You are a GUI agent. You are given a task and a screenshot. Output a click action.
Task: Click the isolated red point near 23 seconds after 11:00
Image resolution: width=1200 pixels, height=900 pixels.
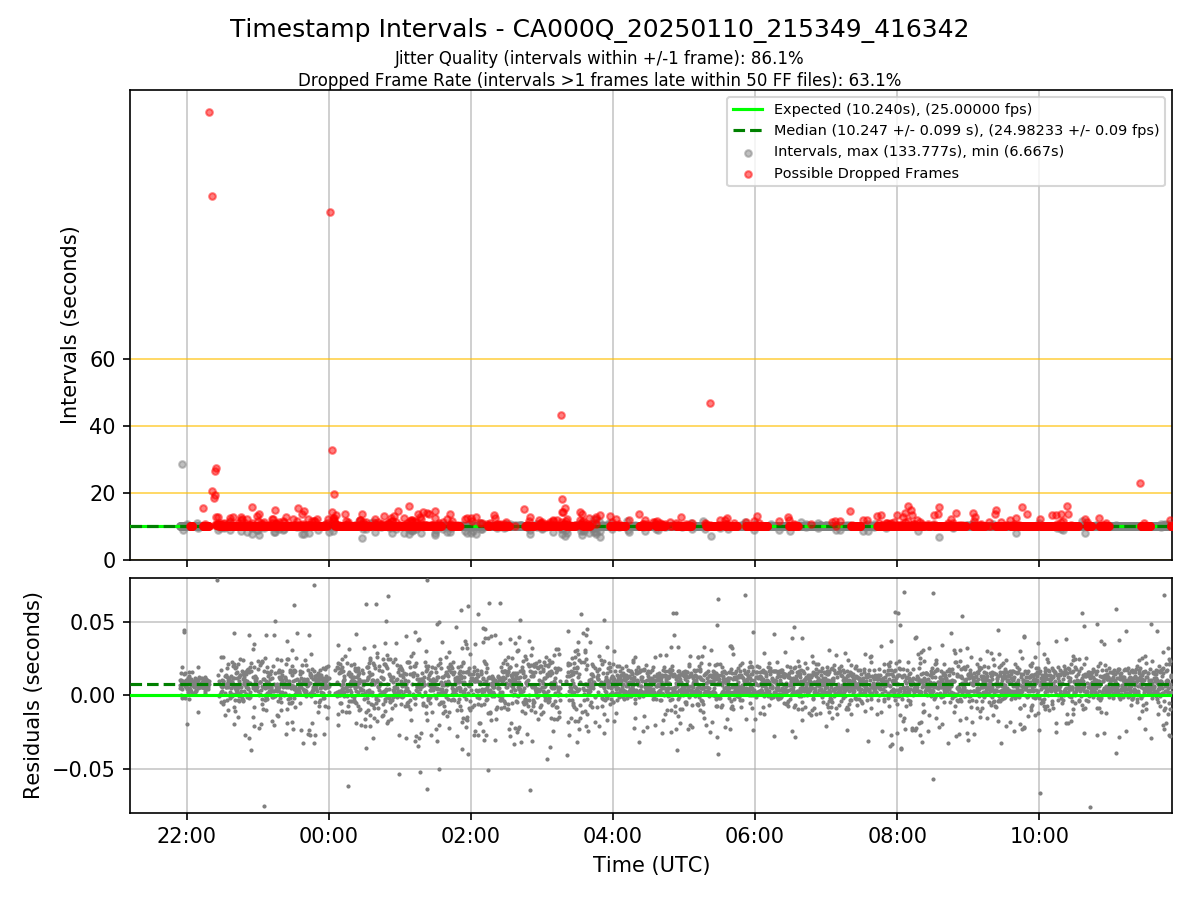[x=1140, y=483]
